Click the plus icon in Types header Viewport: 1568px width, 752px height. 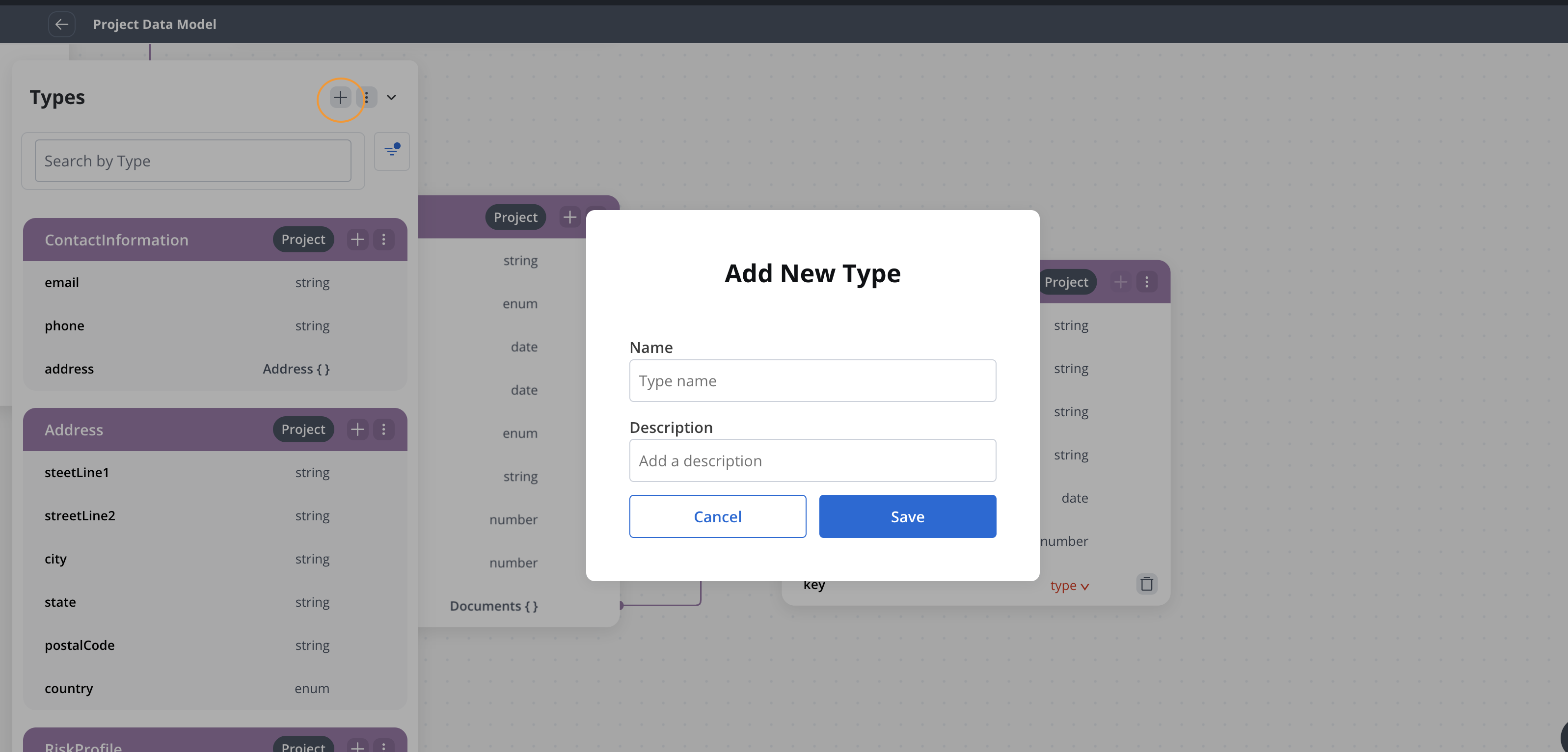[x=340, y=97]
